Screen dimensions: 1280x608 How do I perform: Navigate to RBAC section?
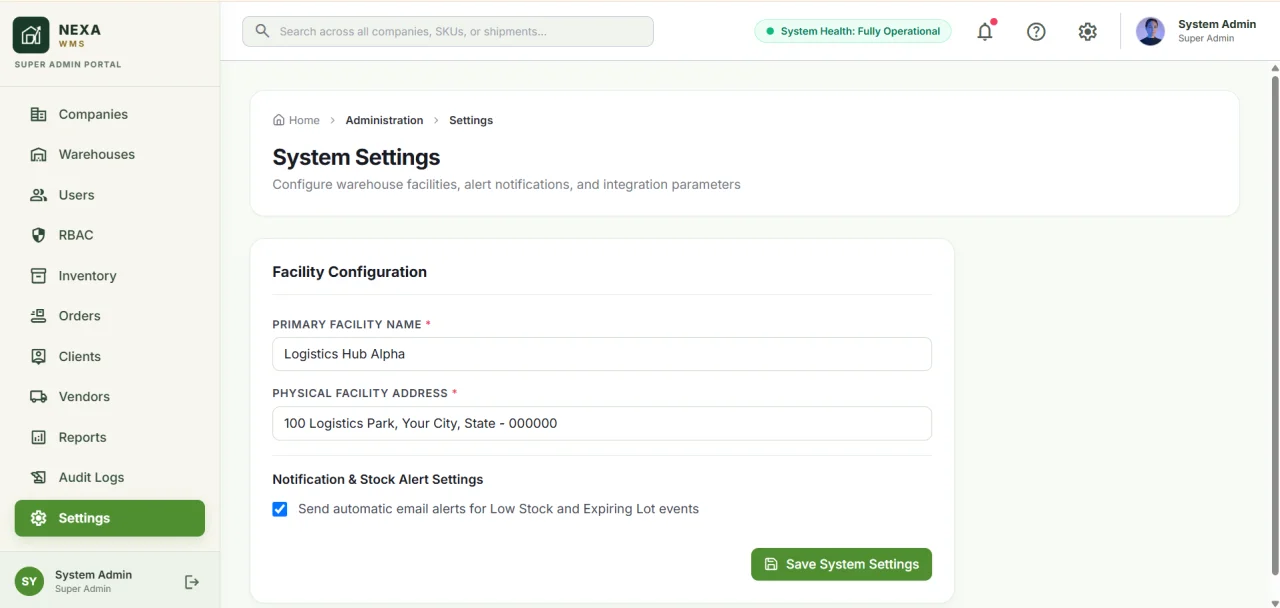(x=110, y=235)
